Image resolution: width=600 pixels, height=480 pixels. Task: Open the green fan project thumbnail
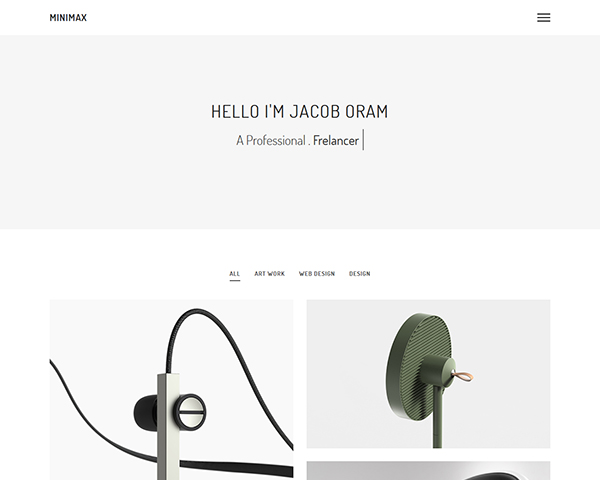click(428, 374)
